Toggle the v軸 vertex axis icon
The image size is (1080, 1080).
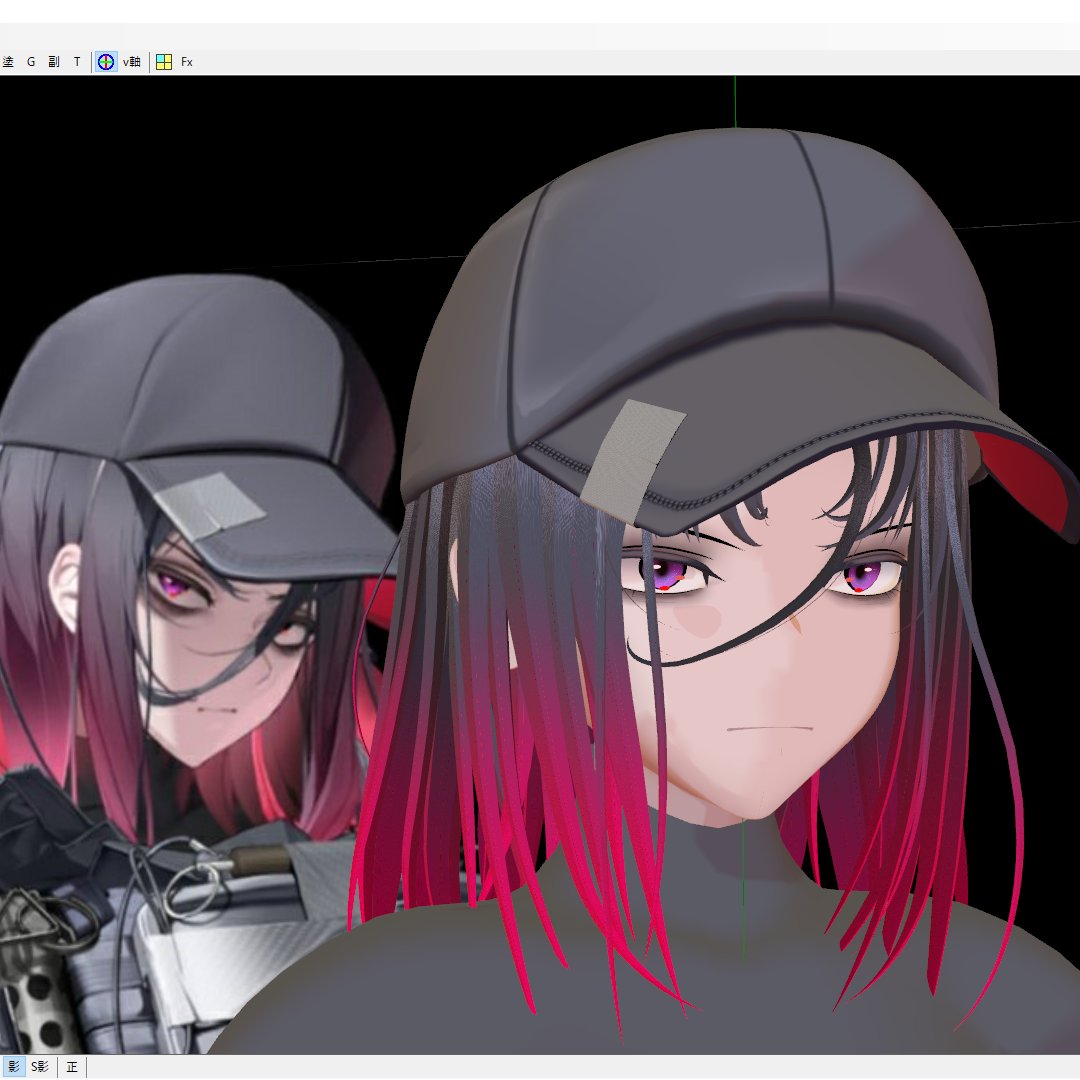[x=130, y=61]
